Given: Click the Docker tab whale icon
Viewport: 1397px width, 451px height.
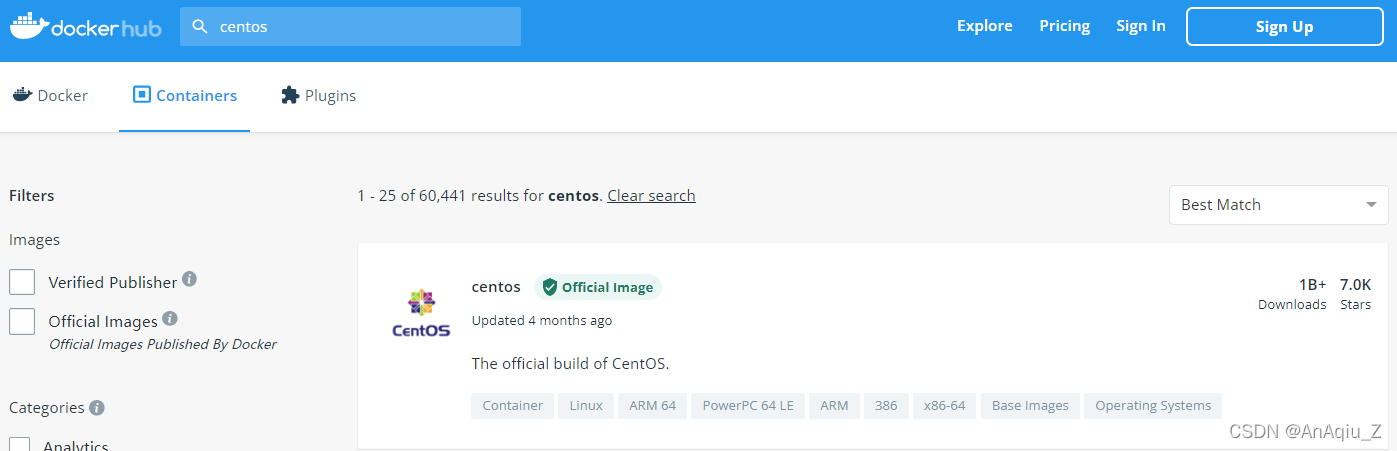Looking at the screenshot, I should pyautogui.click(x=22, y=95).
